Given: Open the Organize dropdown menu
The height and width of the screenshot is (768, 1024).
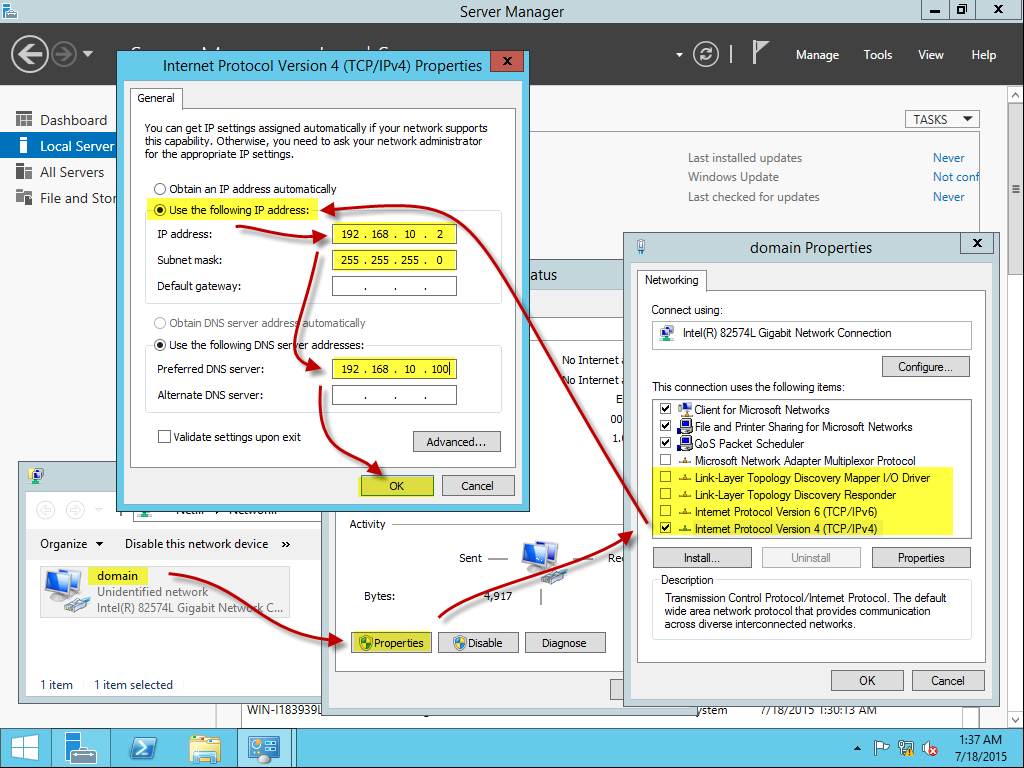Looking at the screenshot, I should (71, 544).
